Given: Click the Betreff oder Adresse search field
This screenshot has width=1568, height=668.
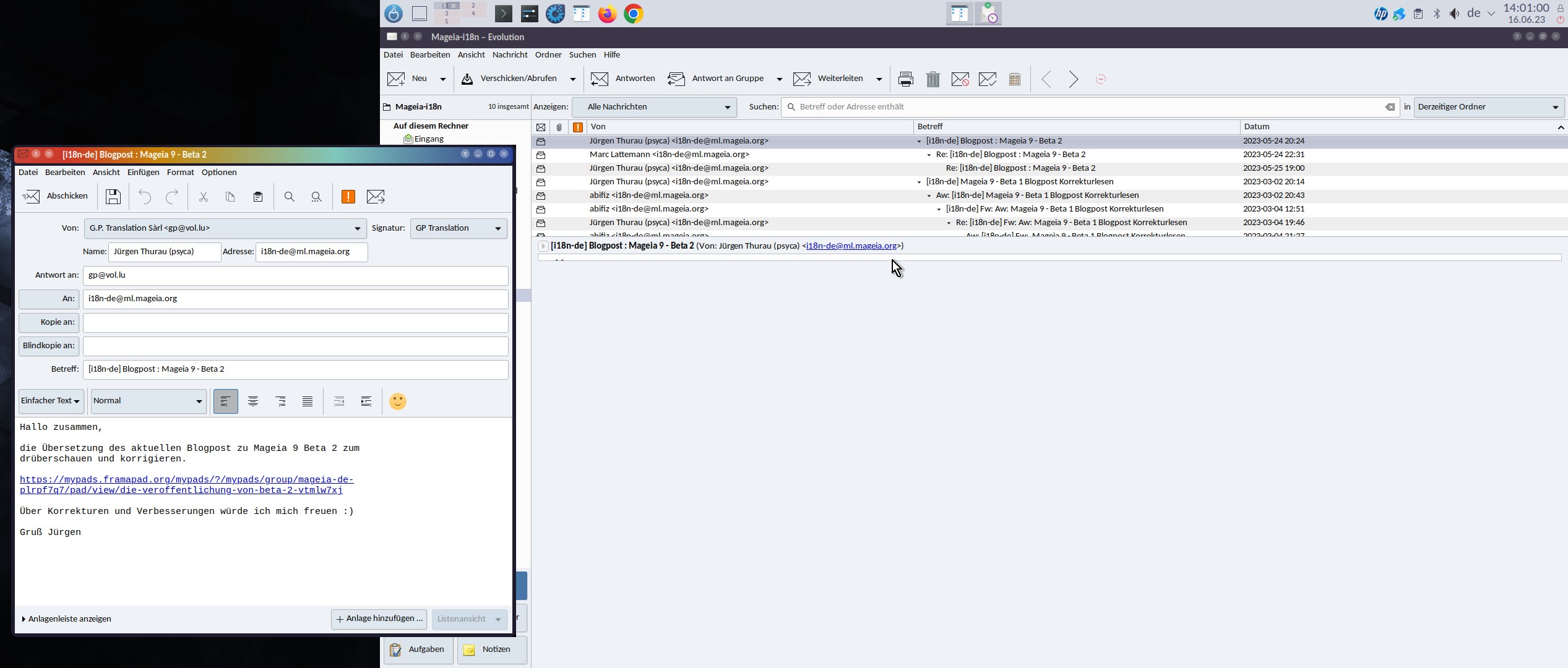Looking at the screenshot, I should 1089,107.
